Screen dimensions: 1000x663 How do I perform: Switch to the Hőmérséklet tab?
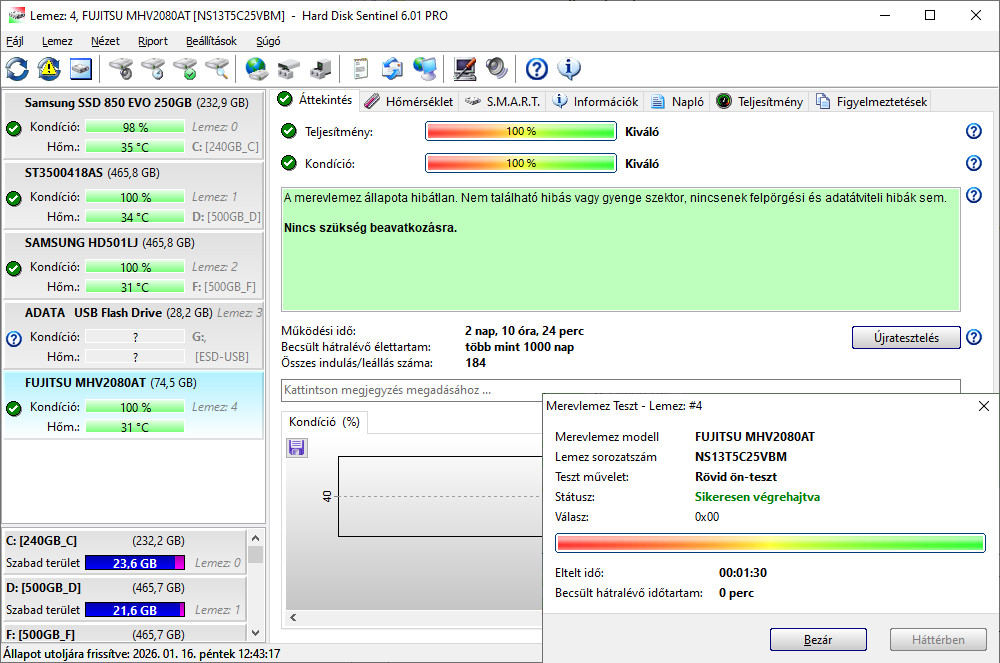[x=408, y=101]
